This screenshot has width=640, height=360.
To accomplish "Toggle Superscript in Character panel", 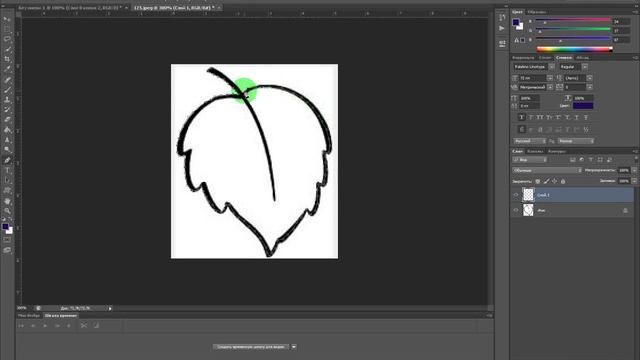I will [x=558, y=117].
